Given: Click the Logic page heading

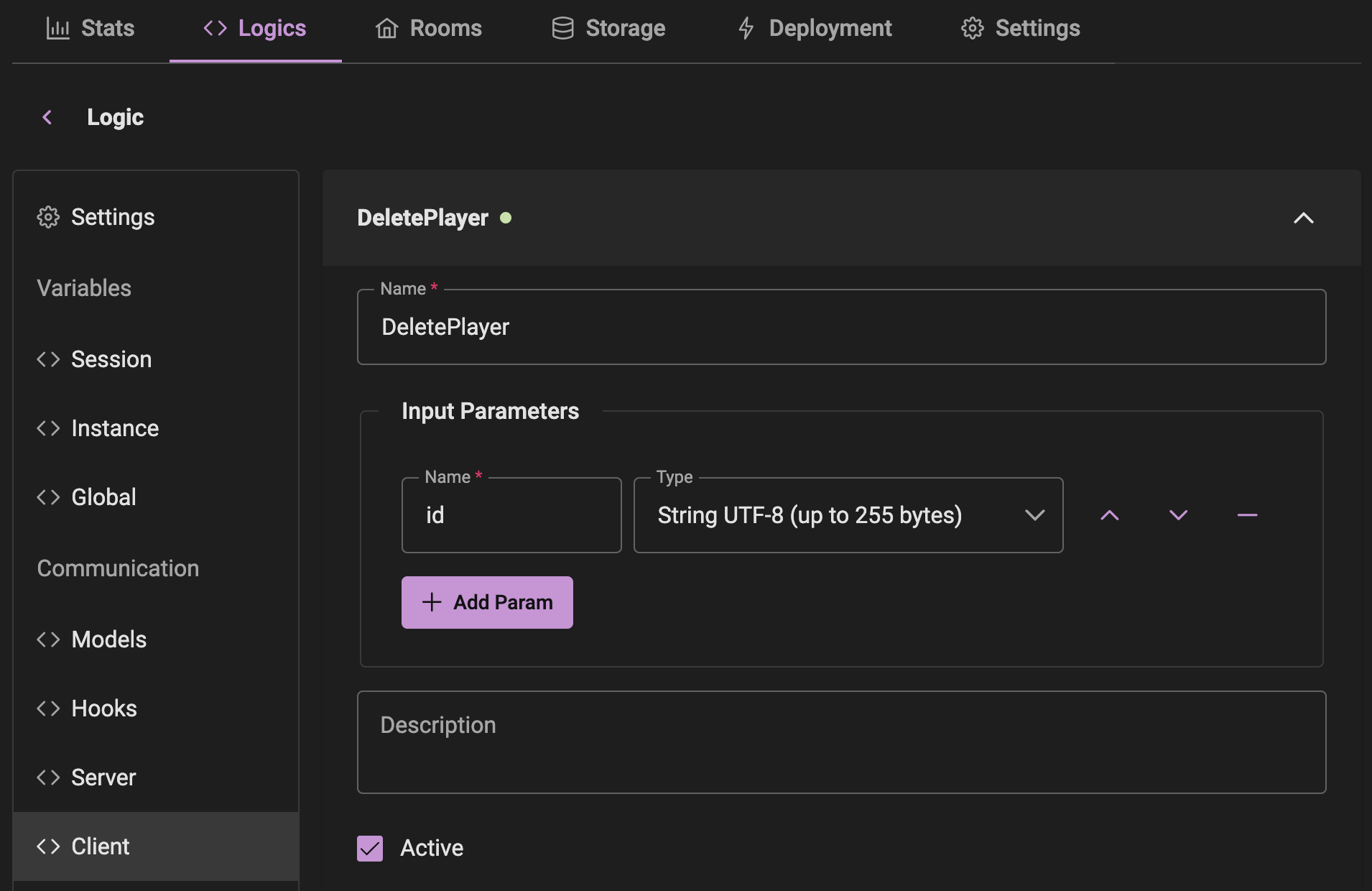Looking at the screenshot, I should tap(115, 117).
